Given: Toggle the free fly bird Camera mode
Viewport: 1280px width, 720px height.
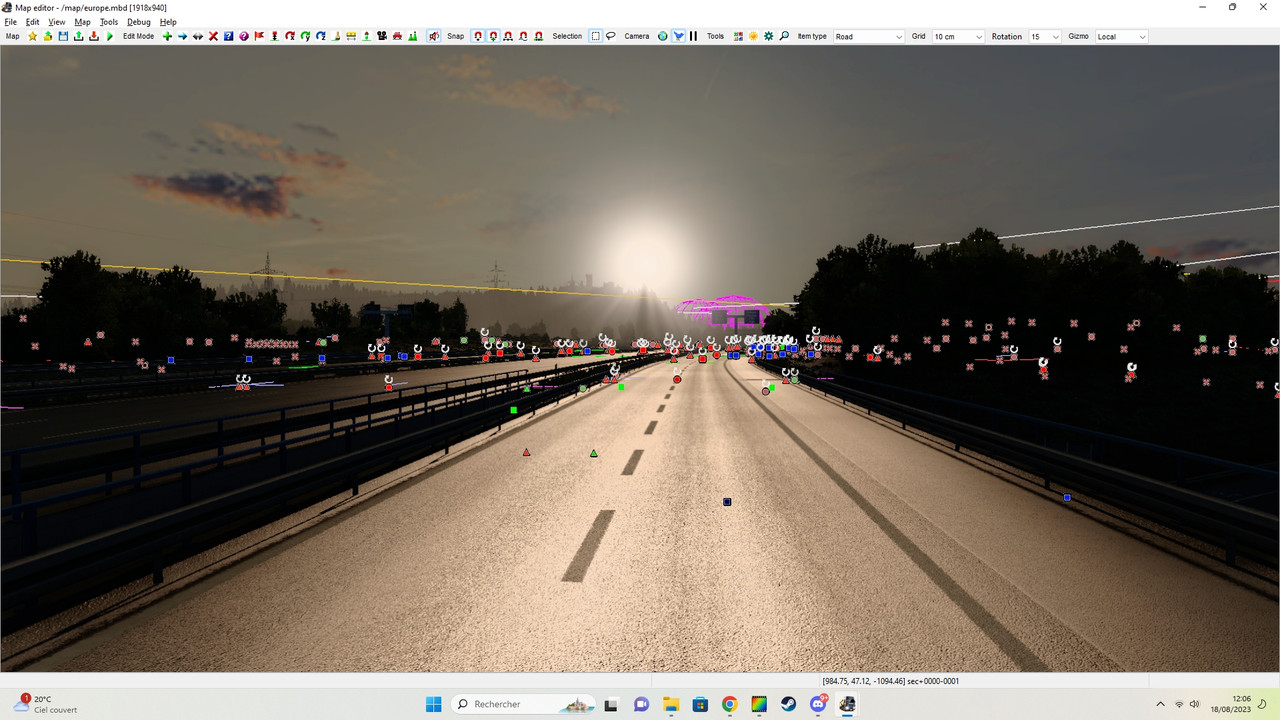Looking at the screenshot, I should [x=678, y=36].
